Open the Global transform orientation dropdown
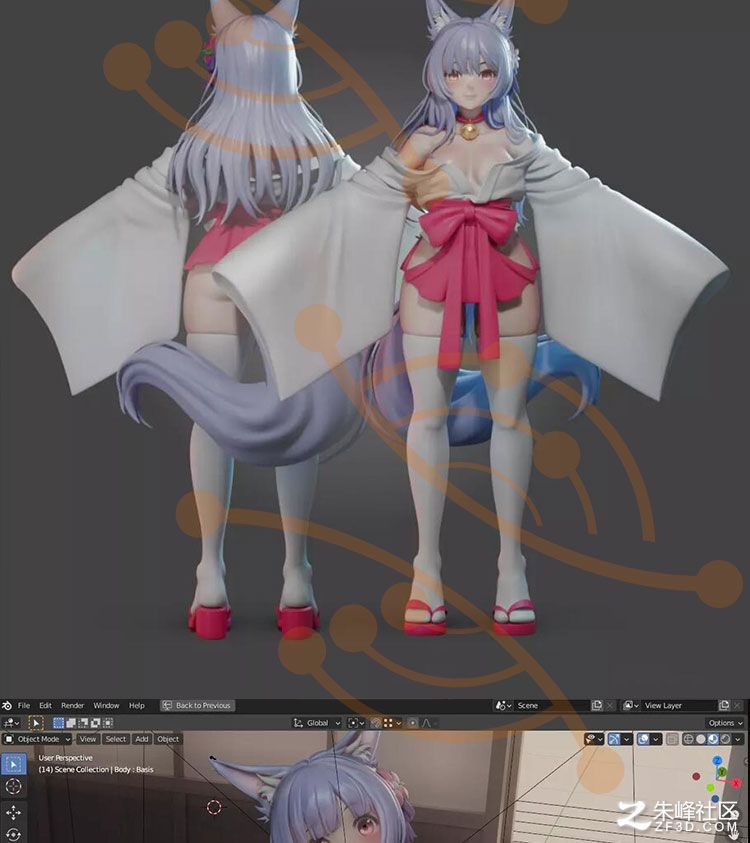 click(x=317, y=723)
